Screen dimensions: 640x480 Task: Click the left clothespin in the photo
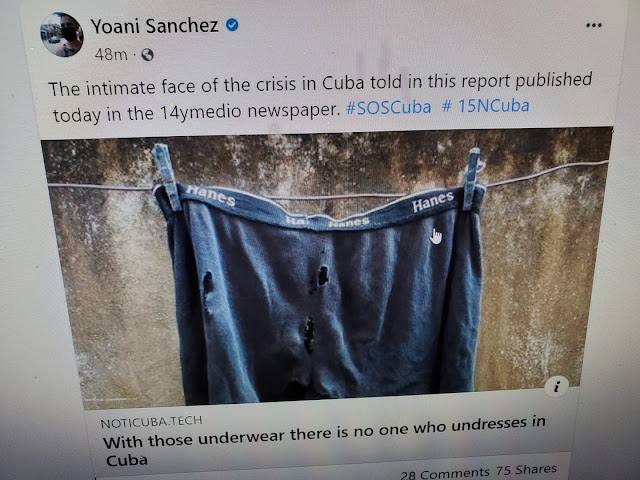tap(167, 177)
